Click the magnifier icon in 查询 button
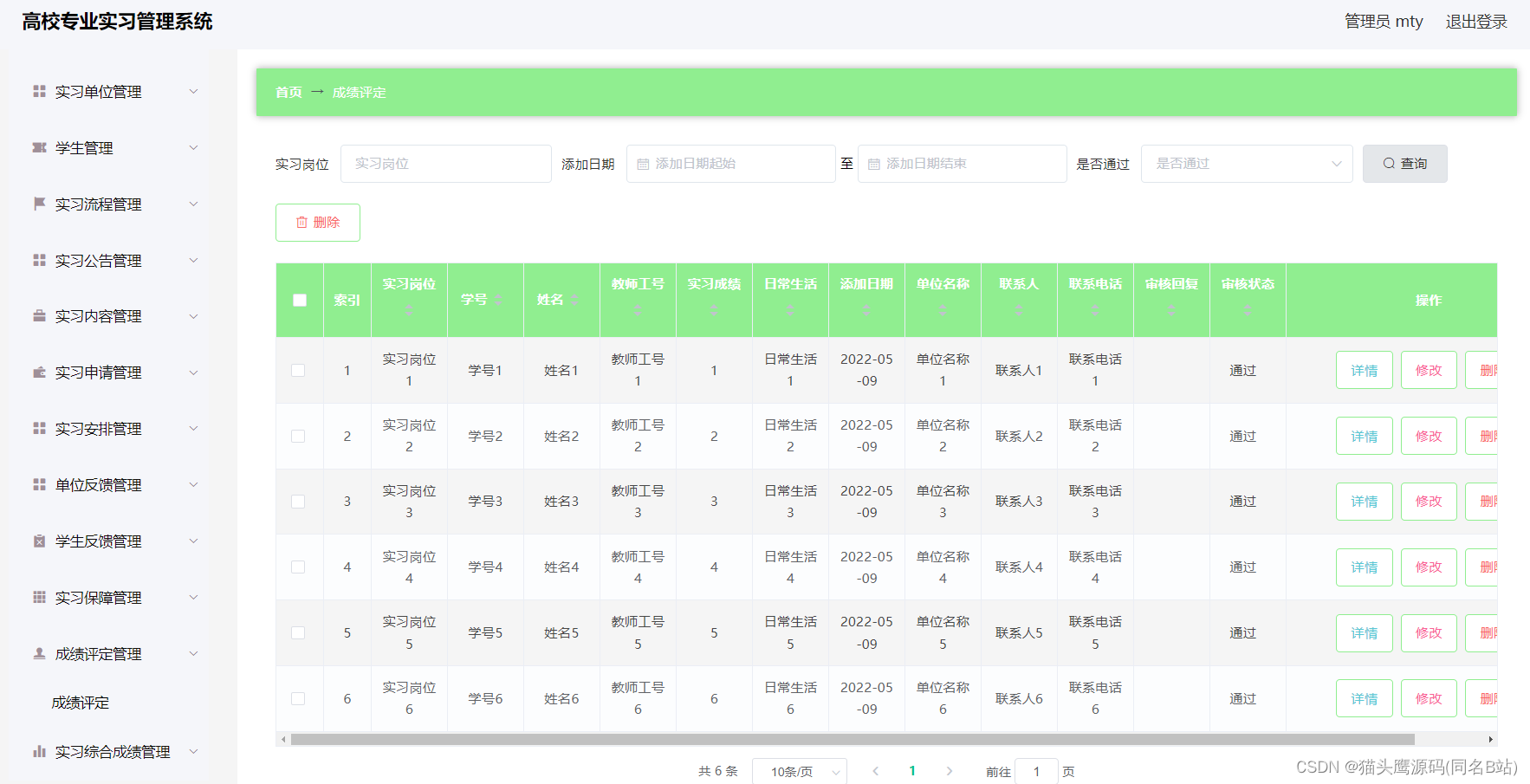The height and width of the screenshot is (784, 1530). 1389,163
